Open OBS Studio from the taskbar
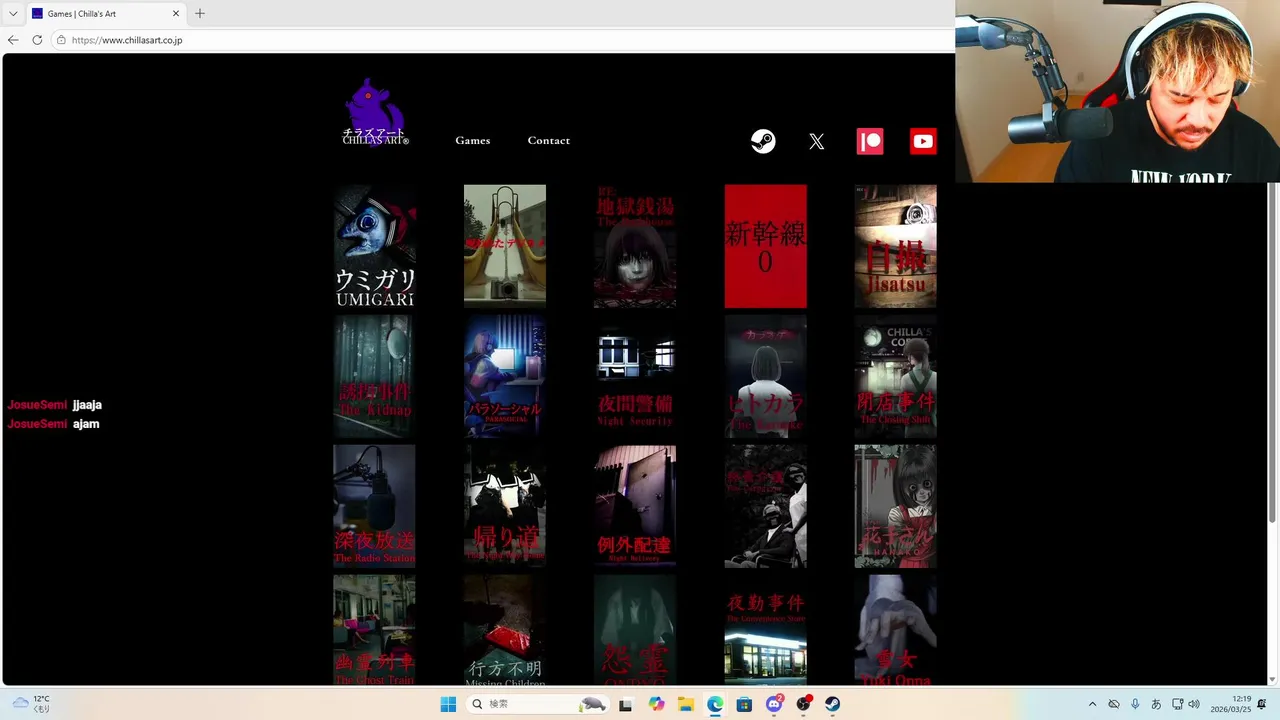 click(x=803, y=704)
